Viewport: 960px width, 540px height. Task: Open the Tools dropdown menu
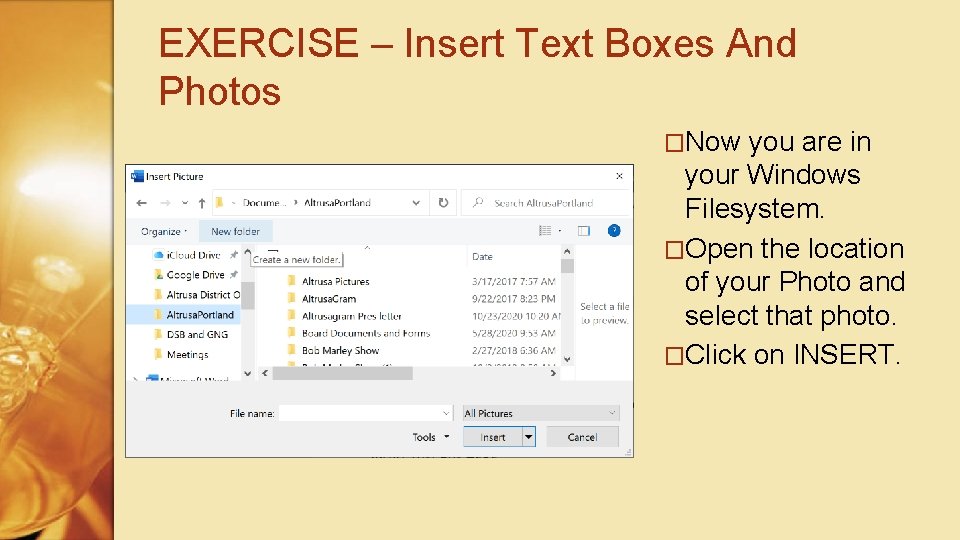point(430,437)
